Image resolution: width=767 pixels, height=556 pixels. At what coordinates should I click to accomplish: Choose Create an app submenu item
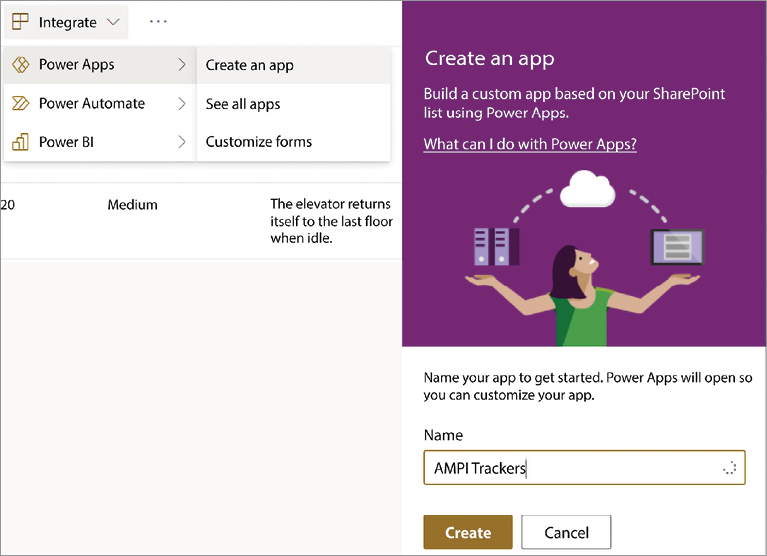click(x=293, y=65)
